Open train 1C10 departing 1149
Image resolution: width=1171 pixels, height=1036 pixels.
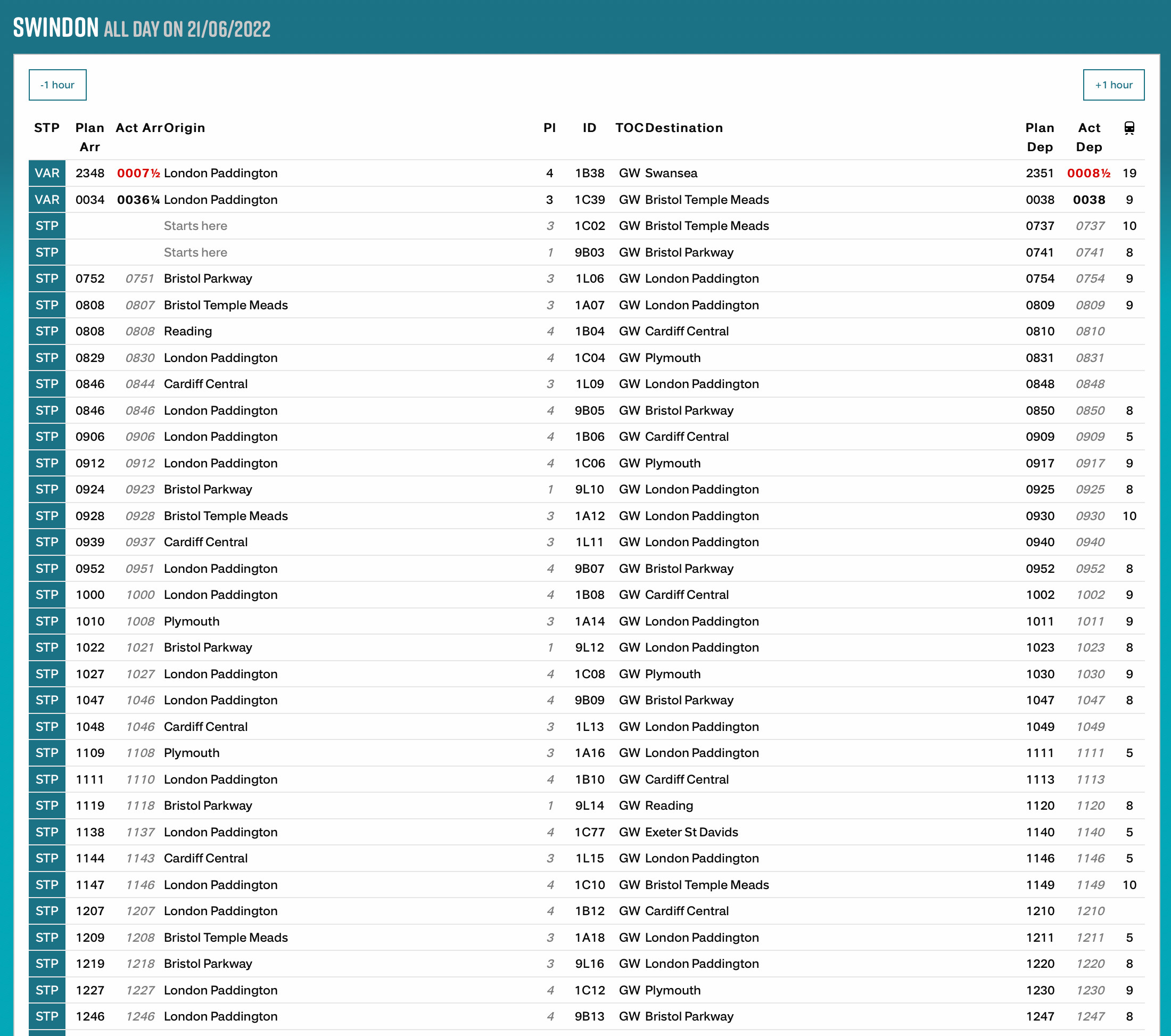click(x=590, y=885)
